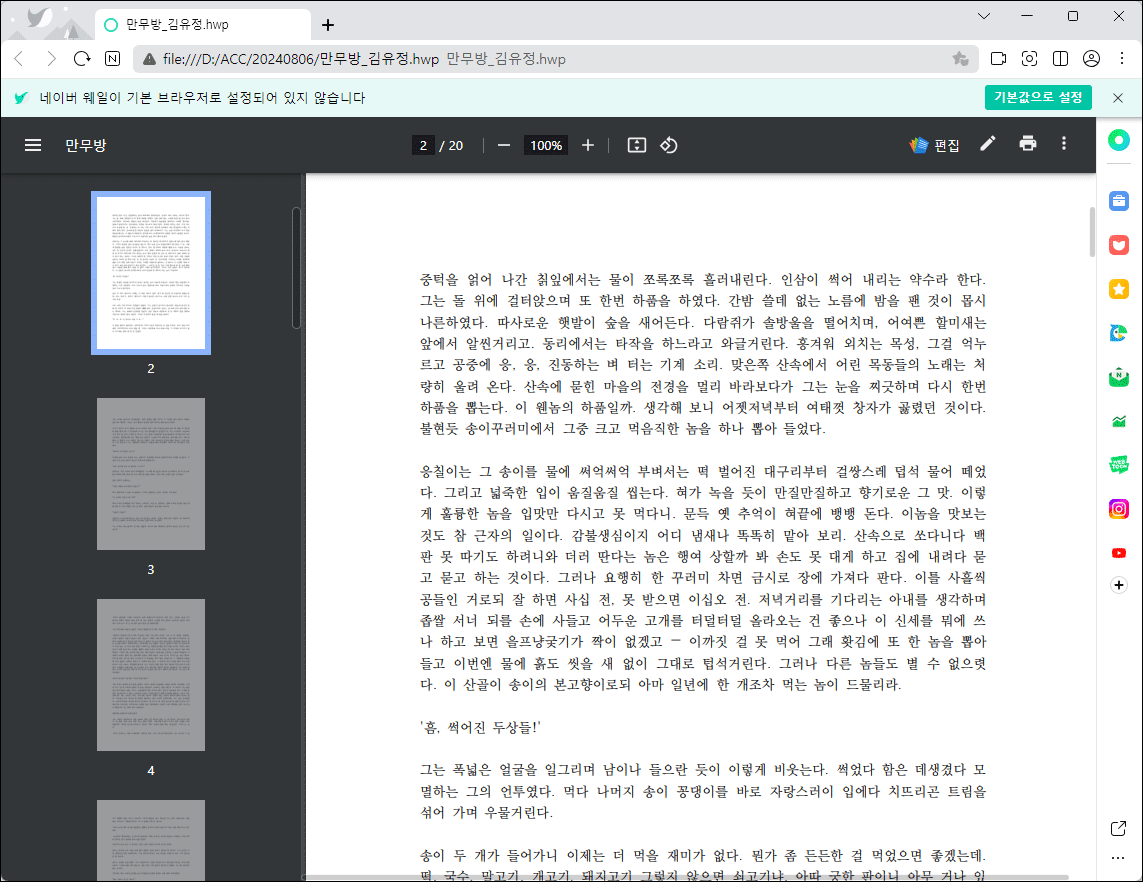This screenshot has height=882, width=1143.
Task: Open the Webtoon sidebar icon
Action: pyautogui.click(x=1118, y=464)
